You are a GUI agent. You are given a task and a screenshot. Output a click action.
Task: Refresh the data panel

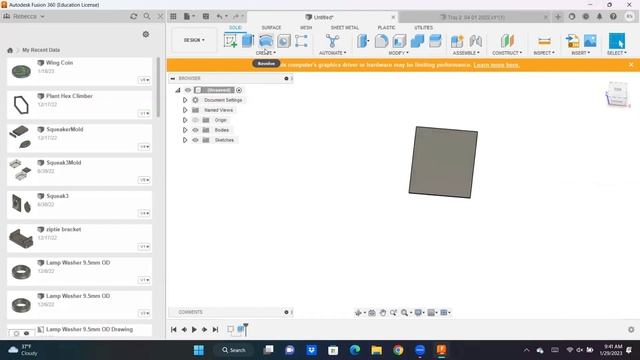click(133, 16)
